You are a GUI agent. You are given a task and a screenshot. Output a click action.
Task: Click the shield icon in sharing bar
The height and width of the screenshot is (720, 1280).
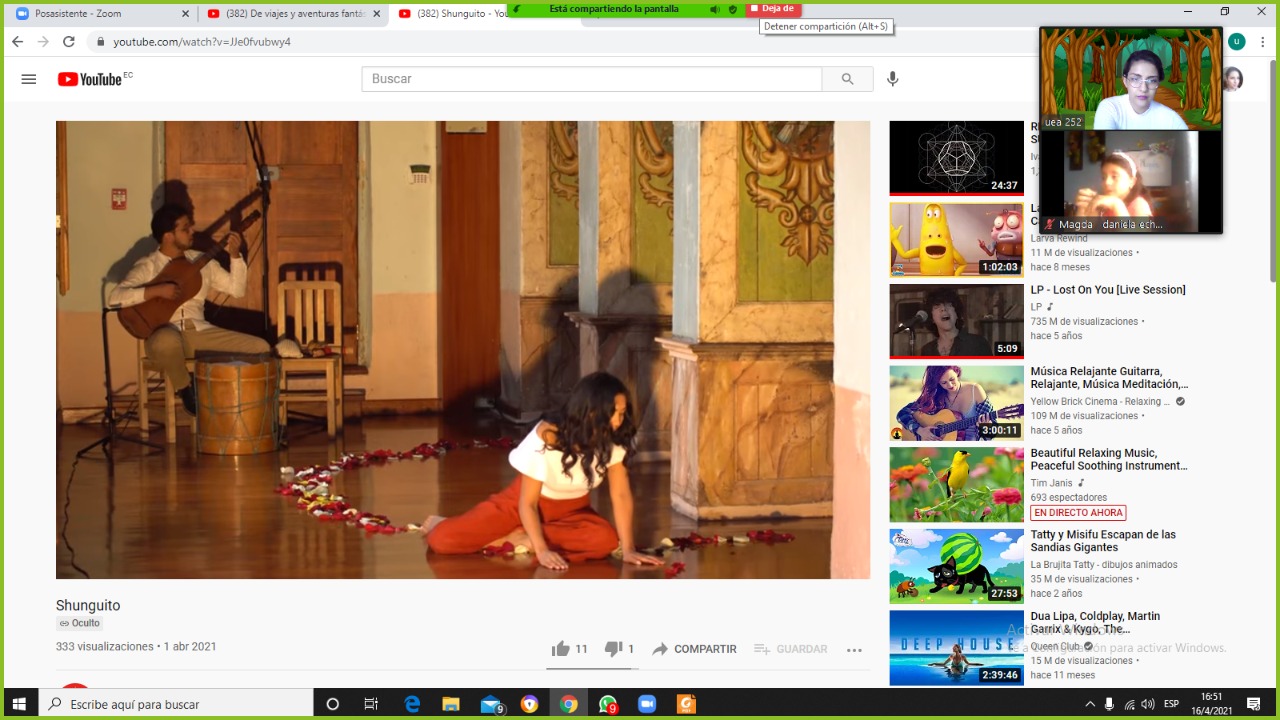point(733,9)
